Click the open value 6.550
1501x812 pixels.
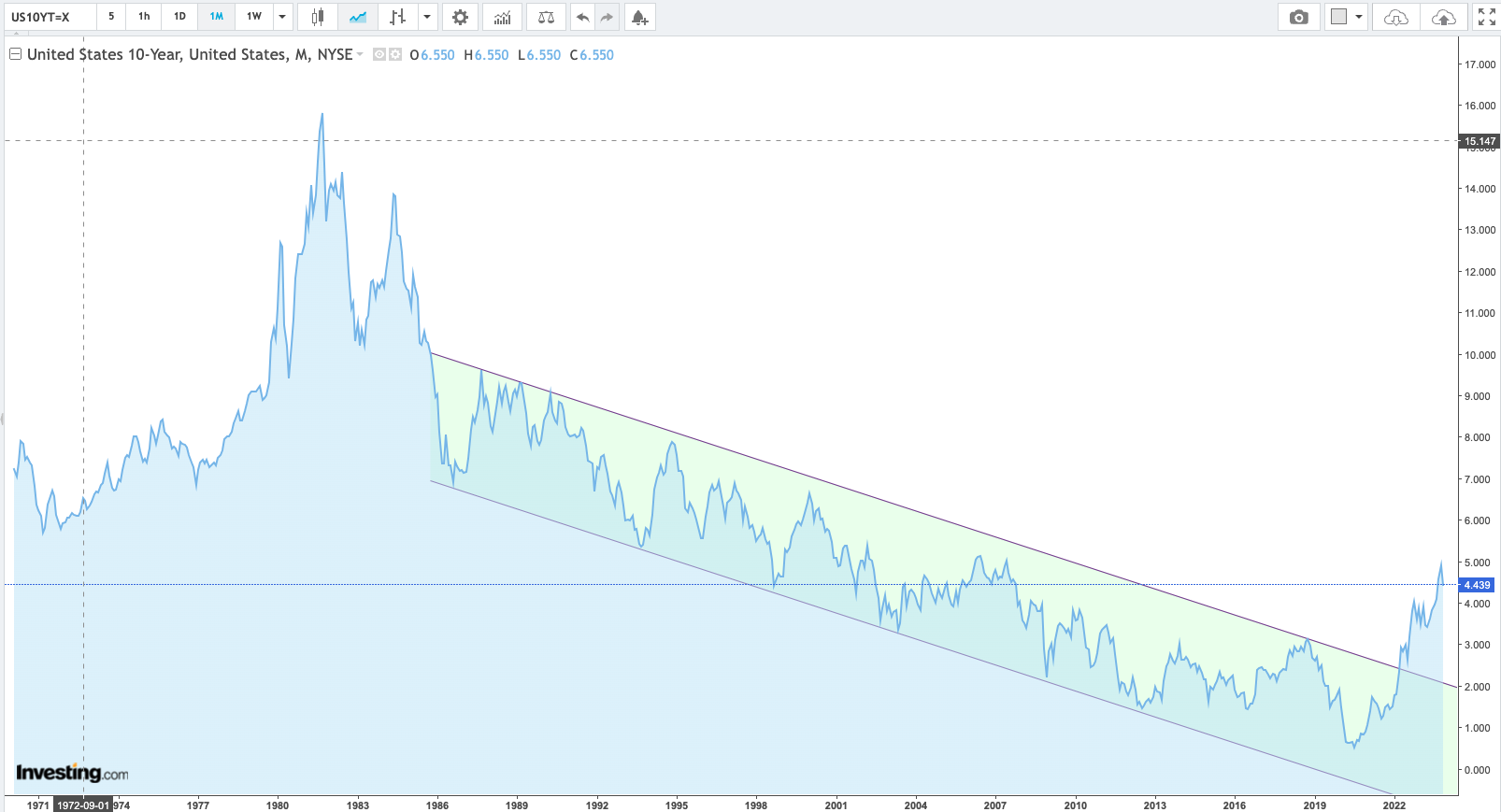pyautogui.click(x=437, y=55)
